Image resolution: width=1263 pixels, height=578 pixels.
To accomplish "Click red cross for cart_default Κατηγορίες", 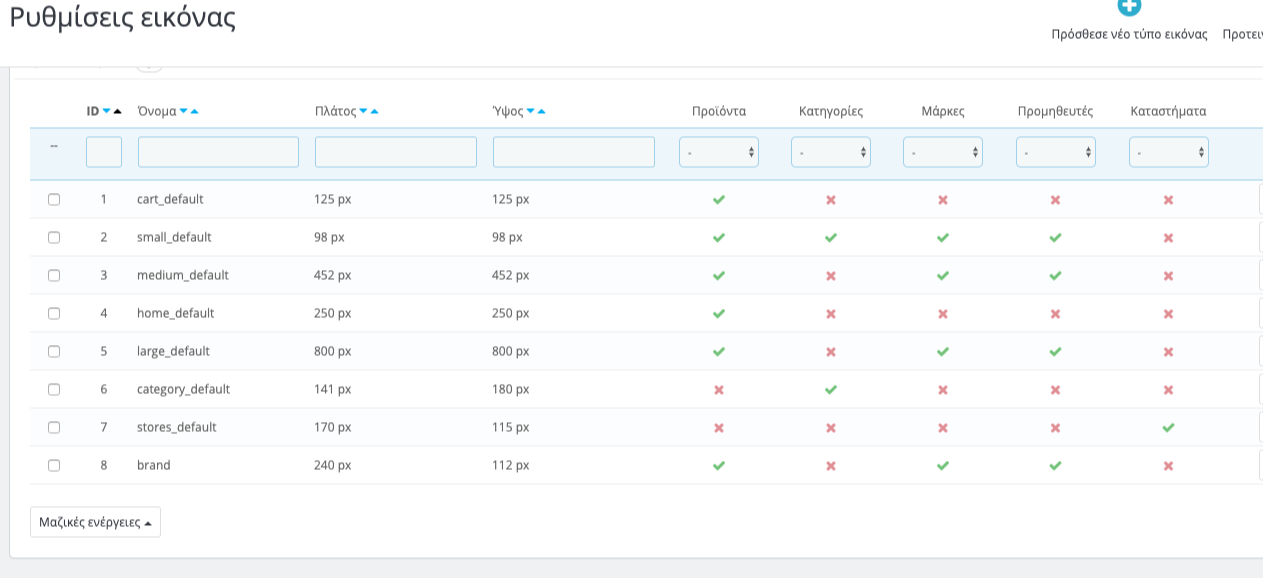I will 831,199.
